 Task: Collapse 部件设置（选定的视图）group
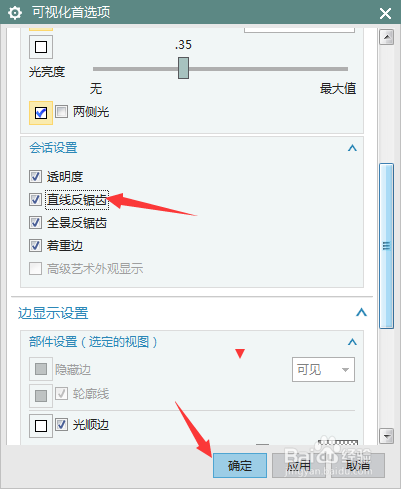[352, 342]
